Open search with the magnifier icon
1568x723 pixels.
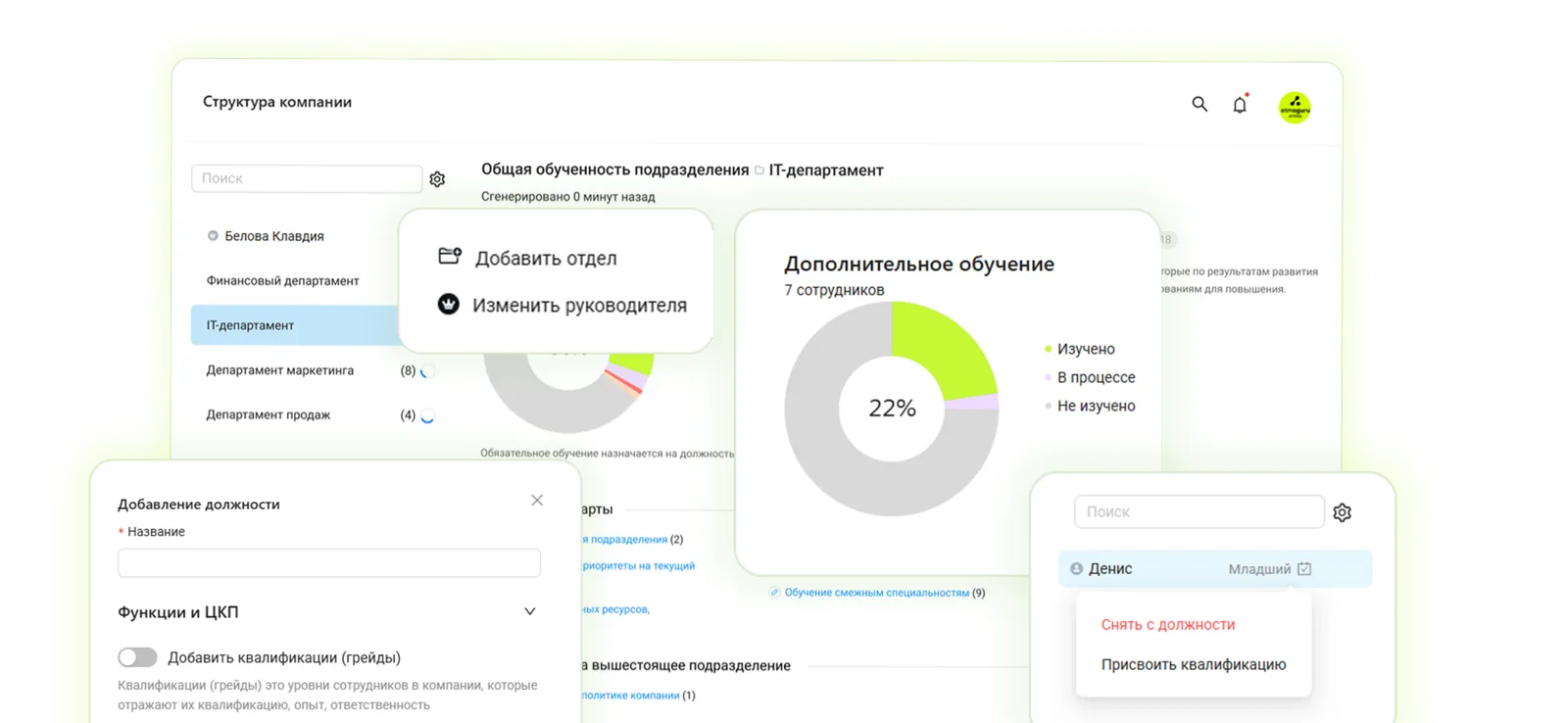tap(1200, 104)
